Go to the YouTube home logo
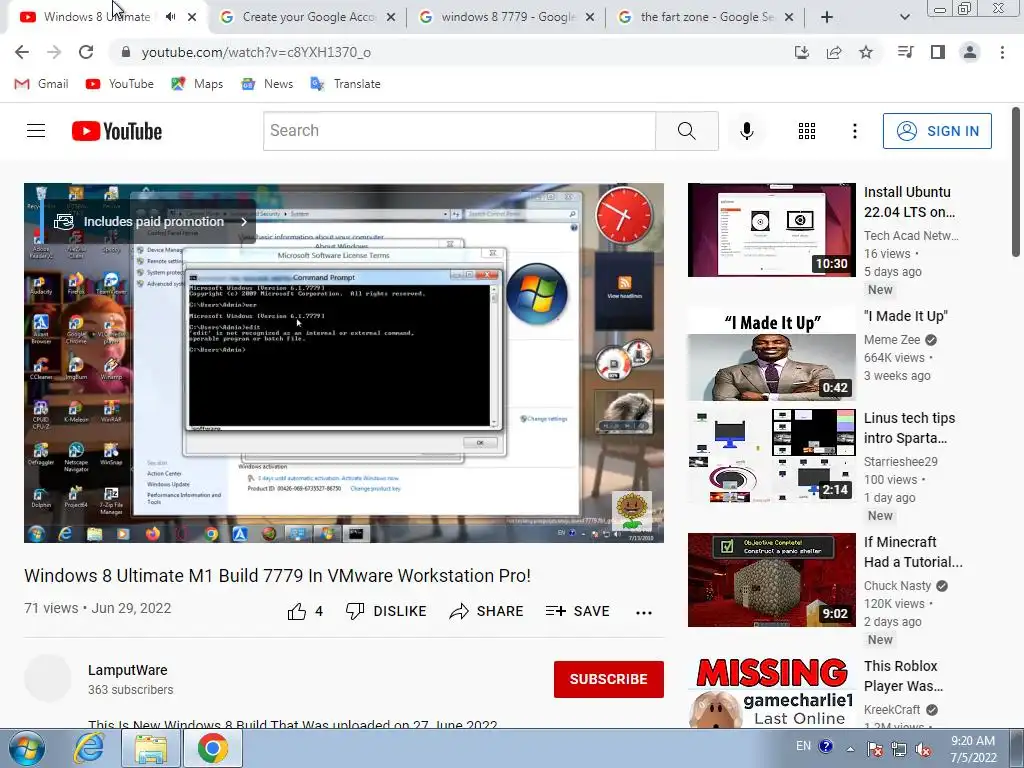This screenshot has width=1024, height=768. point(117,131)
